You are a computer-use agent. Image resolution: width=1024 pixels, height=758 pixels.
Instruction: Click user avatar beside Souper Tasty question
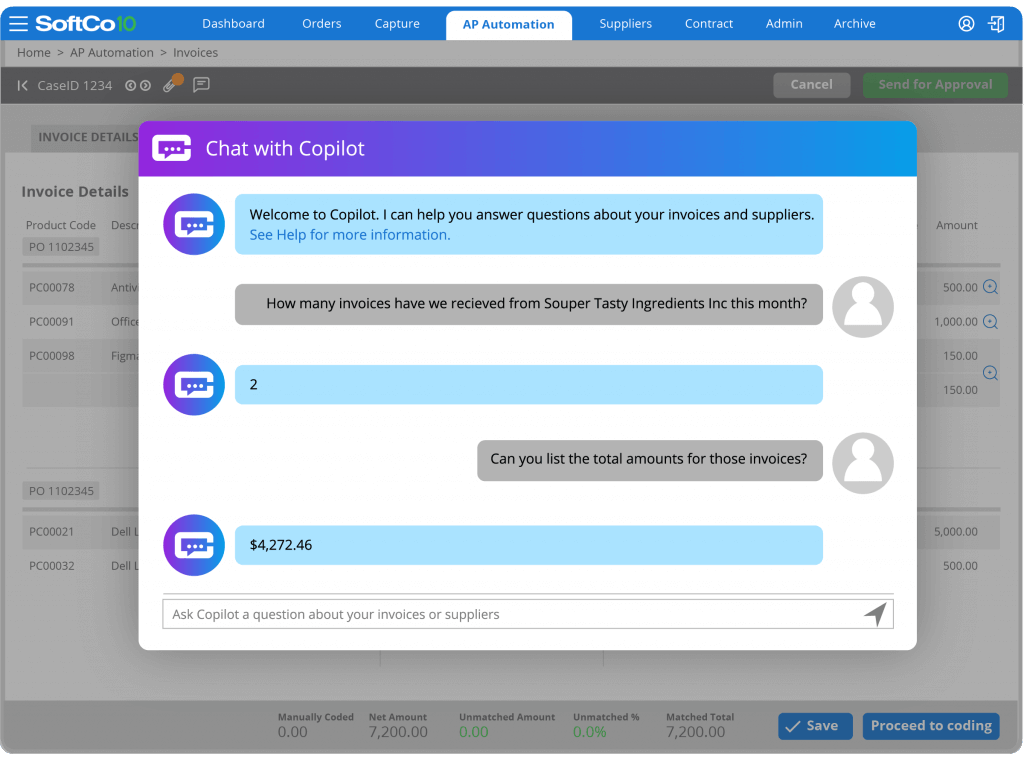863,307
